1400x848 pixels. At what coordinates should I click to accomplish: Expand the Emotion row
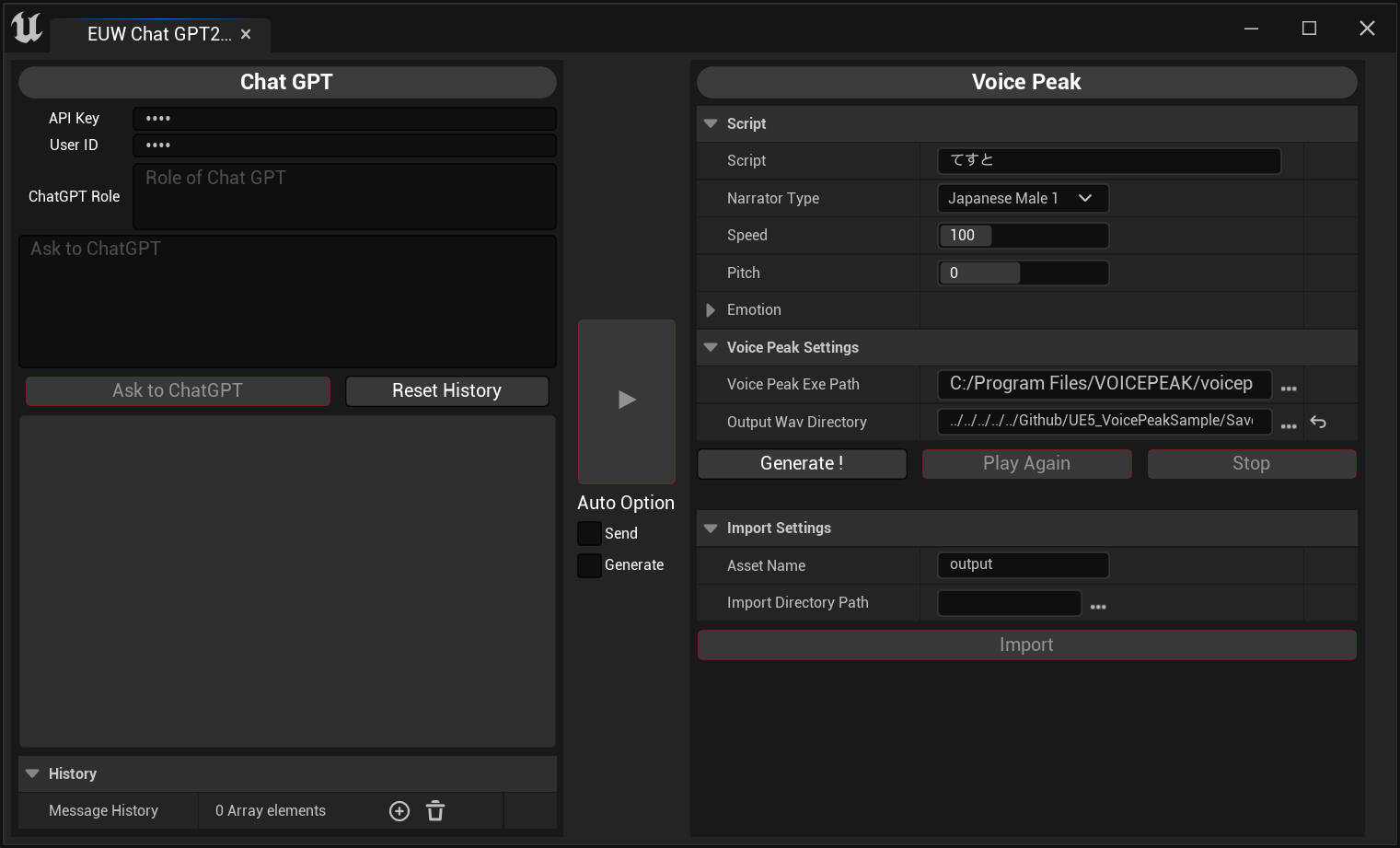[x=711, y=310]
